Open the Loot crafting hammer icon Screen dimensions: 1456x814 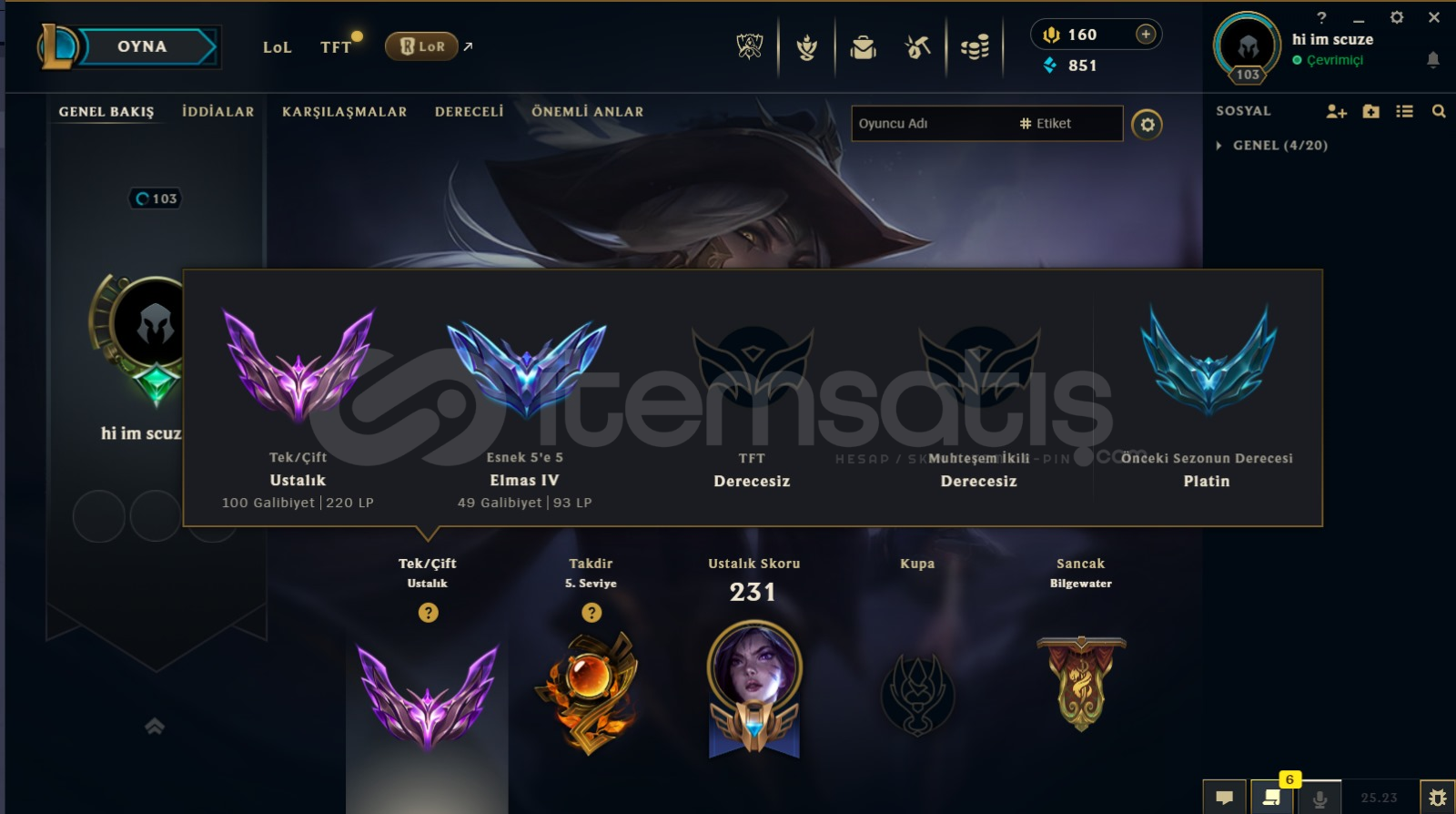click(x=917, y=46)
